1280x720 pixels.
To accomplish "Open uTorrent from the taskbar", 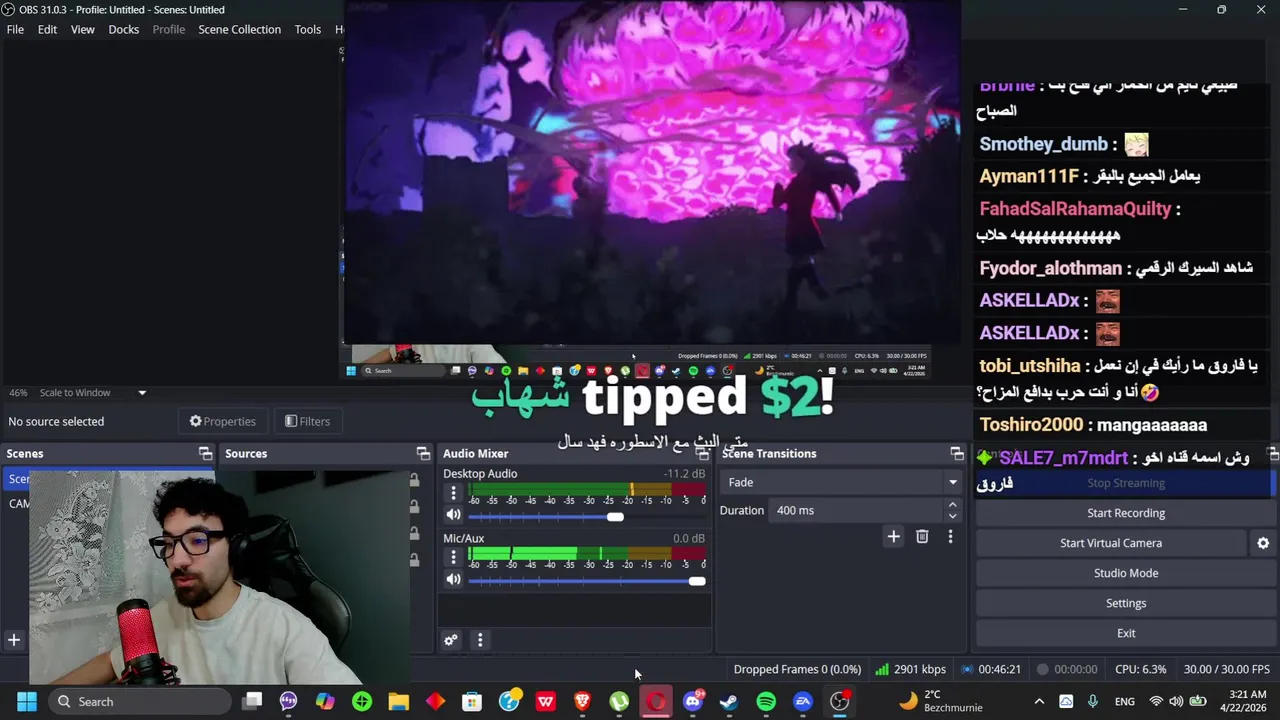I will point(619,701).
